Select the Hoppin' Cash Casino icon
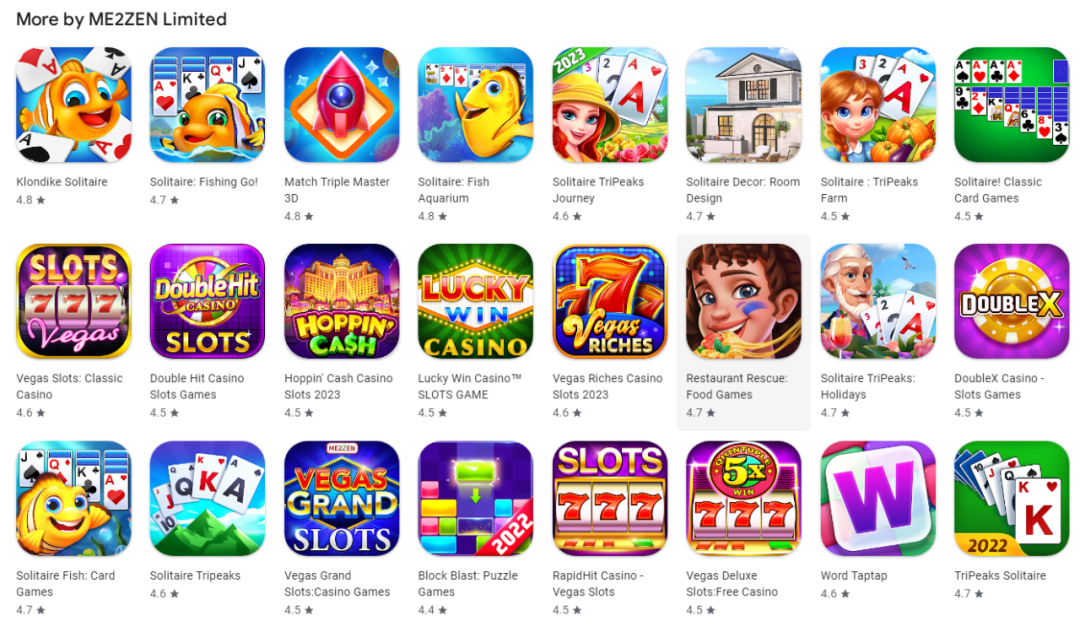This screenshot has height=632, width=1080. tap(342, 302)
